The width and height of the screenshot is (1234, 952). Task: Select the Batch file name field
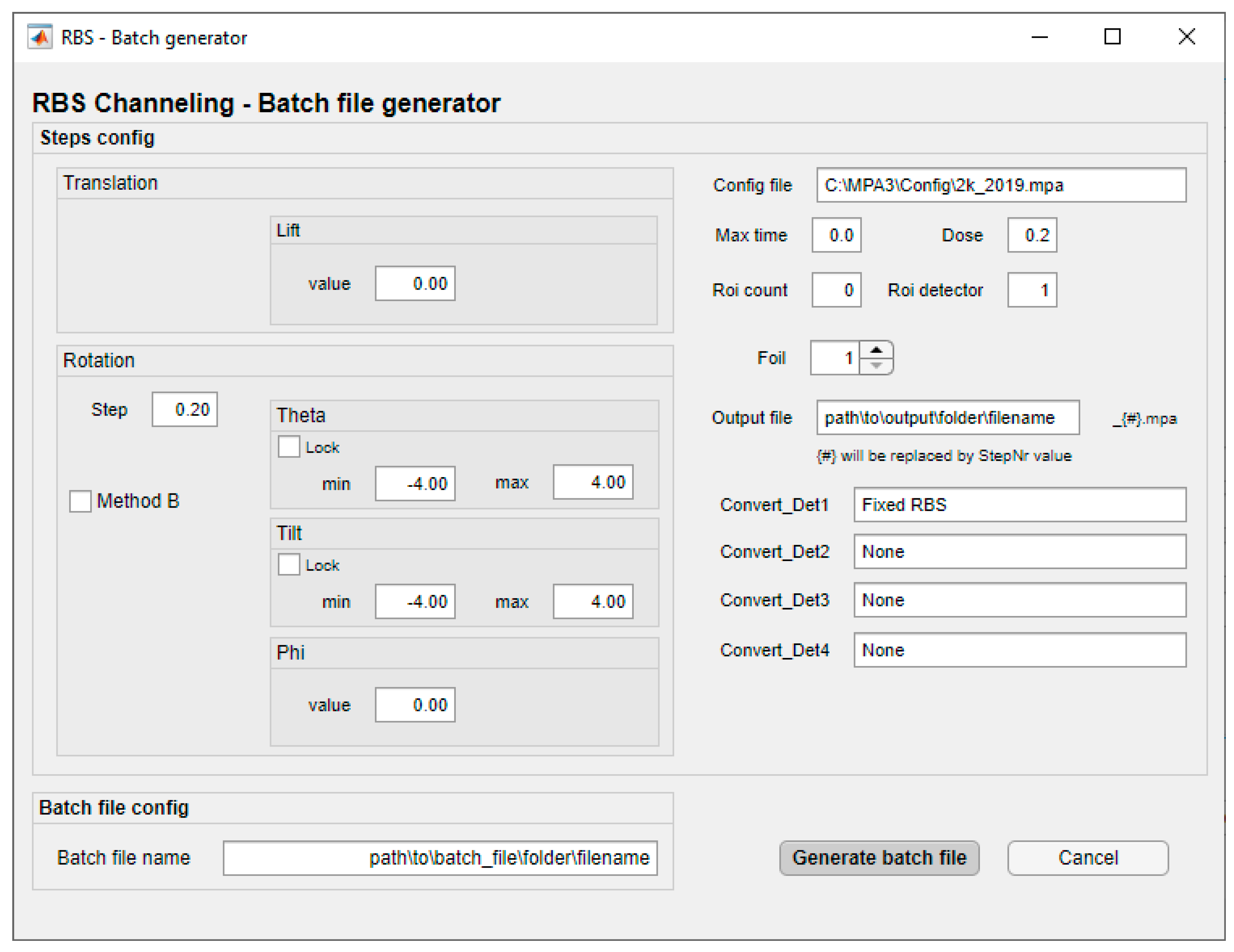(x=440, y=858)
